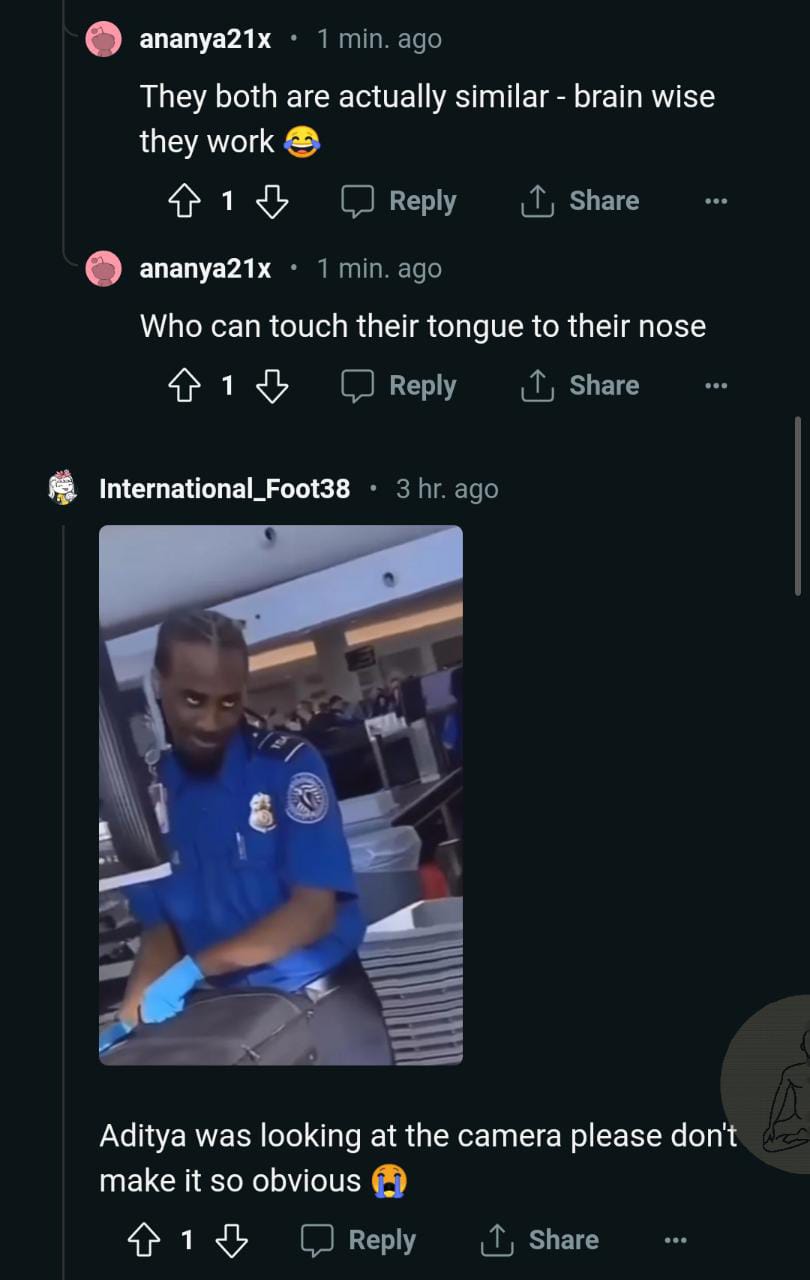The width and height of the screenshot is (810, 1280).
Task: Tap International_Foot38's avatar icon
Action: [64, 488]
